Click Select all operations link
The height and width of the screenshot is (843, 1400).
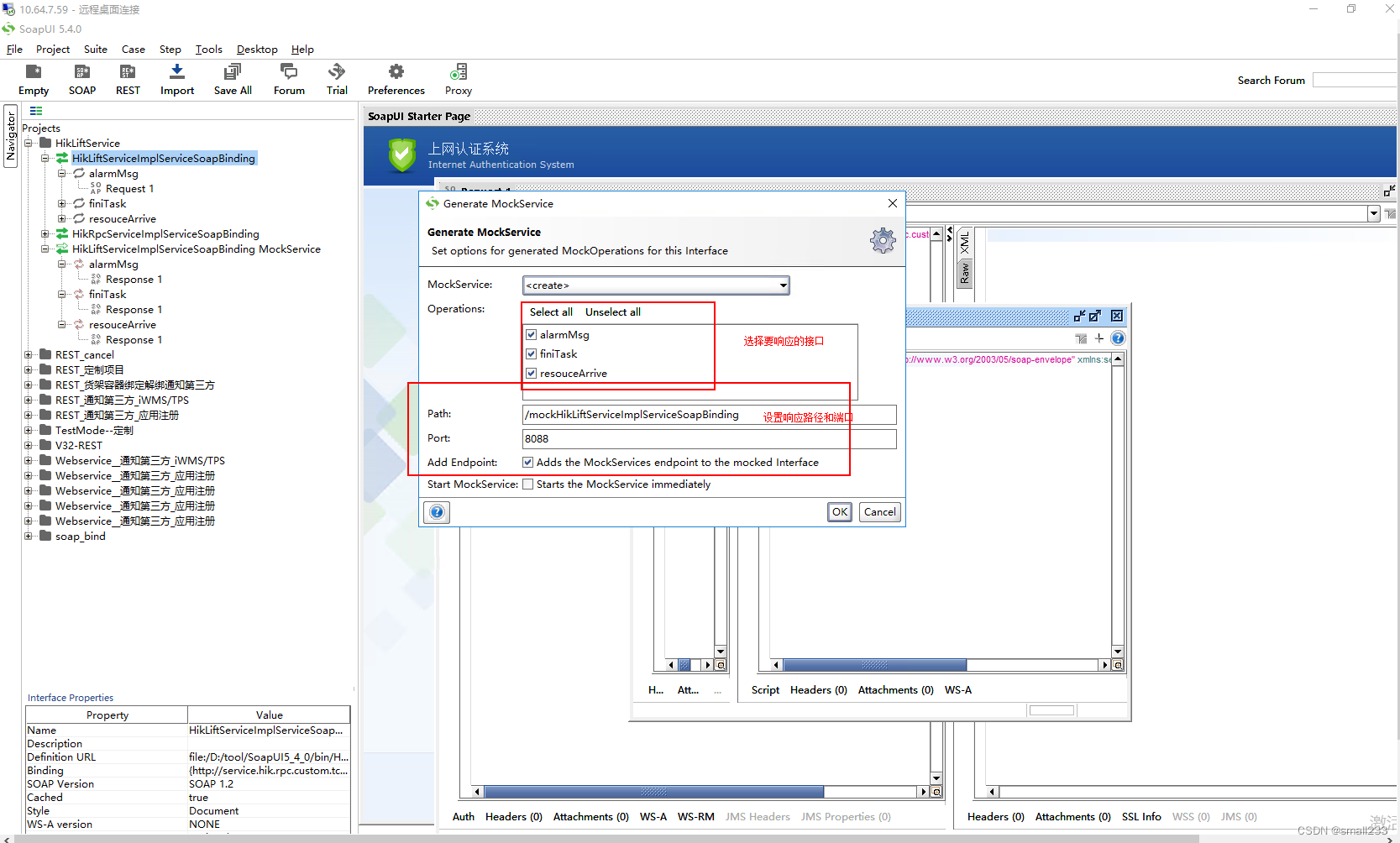click(x=551, y=312)
